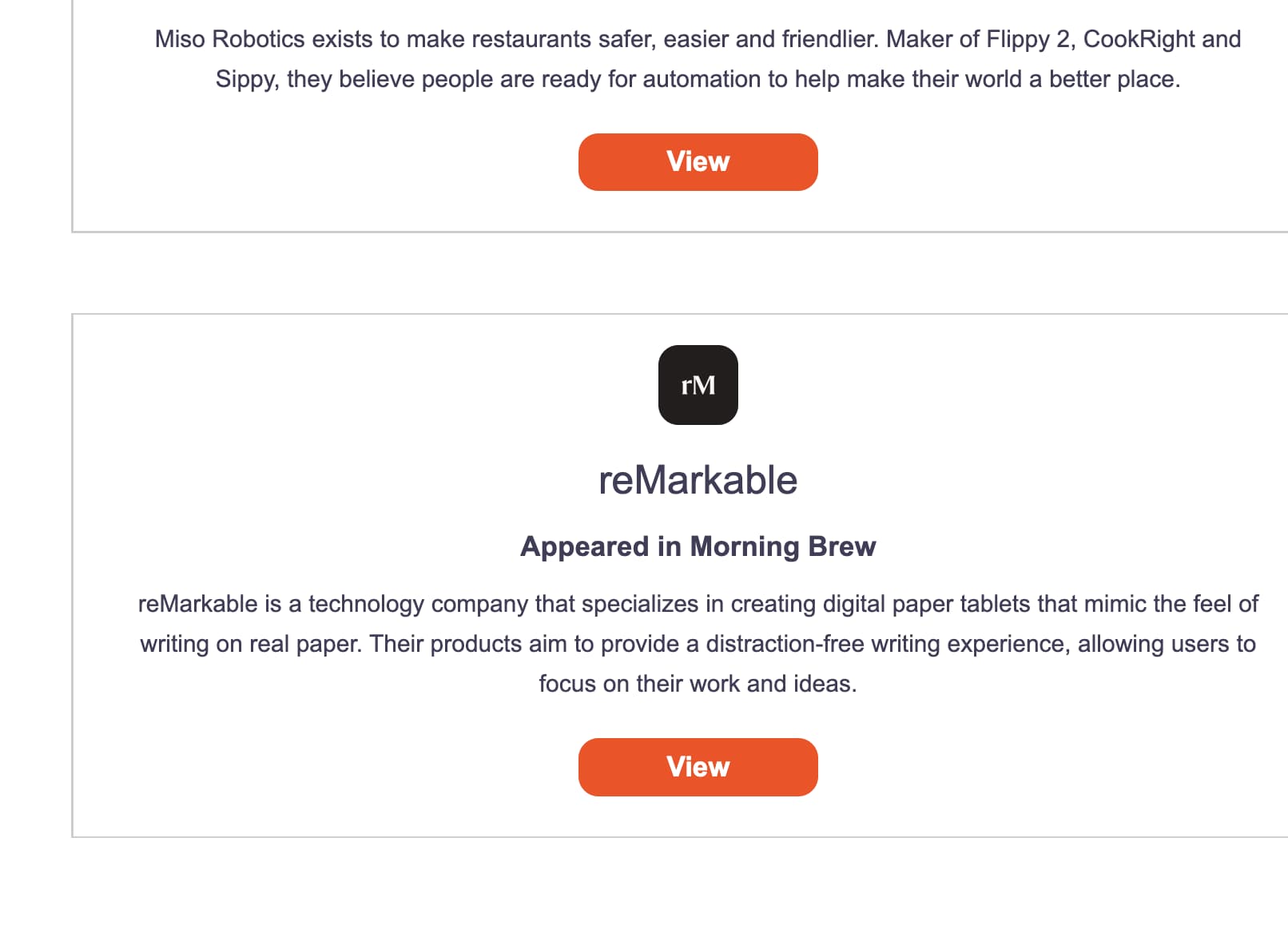Select the reMarkable company name heading
This screenshot has height=941, width=1288.
(x=698, y=479)
